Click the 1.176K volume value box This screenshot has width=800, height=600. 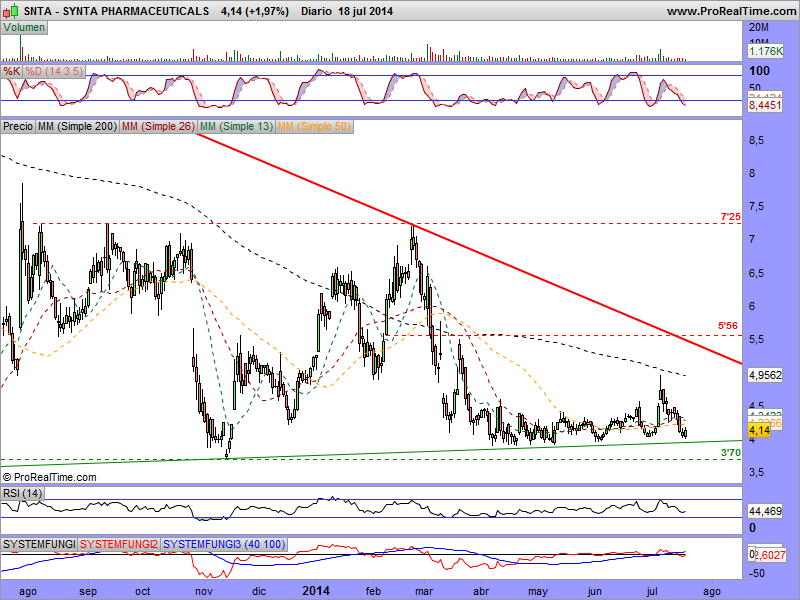[766, 51]
